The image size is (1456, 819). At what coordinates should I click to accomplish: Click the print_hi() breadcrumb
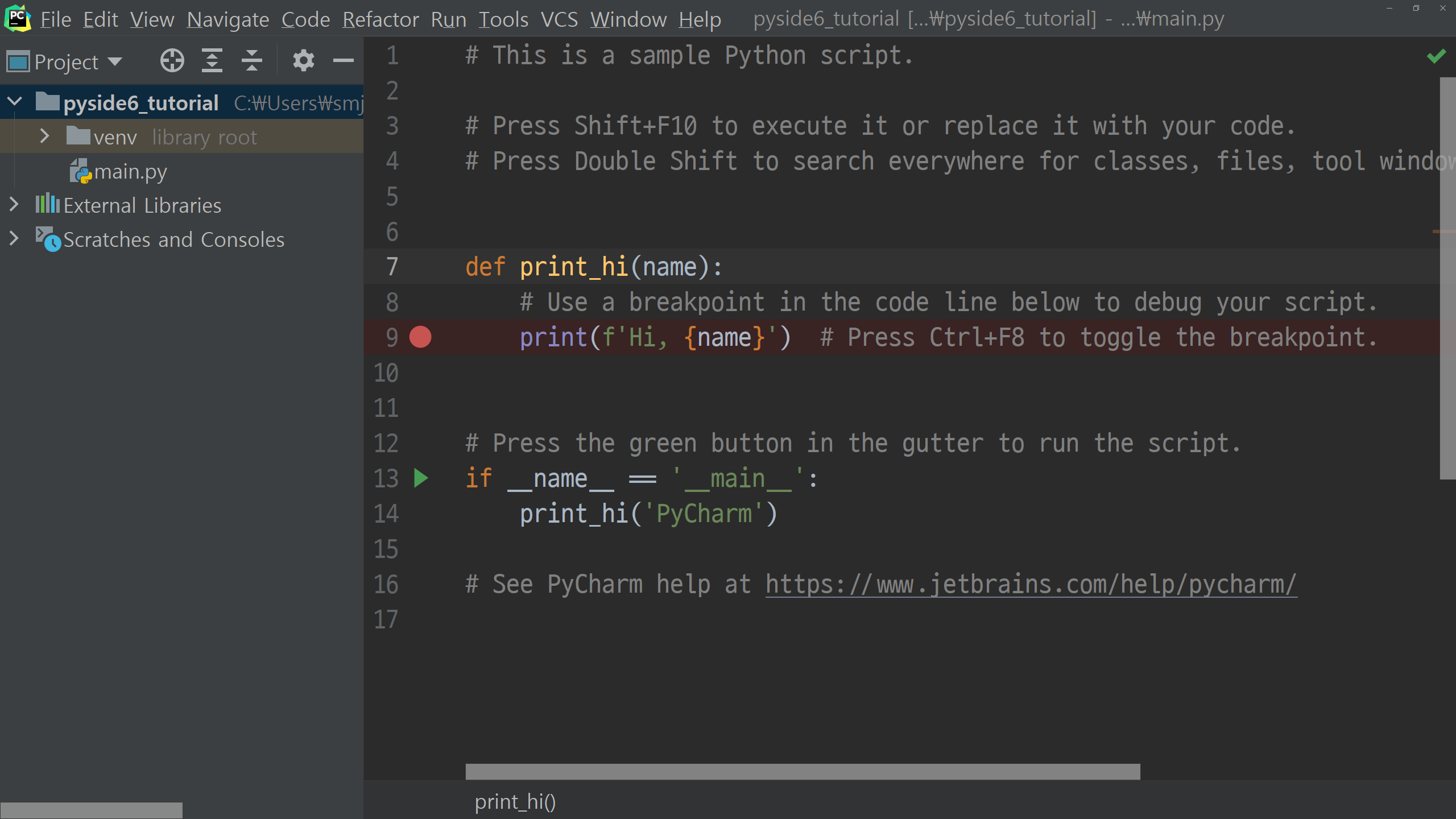click(x=515, y=801)
